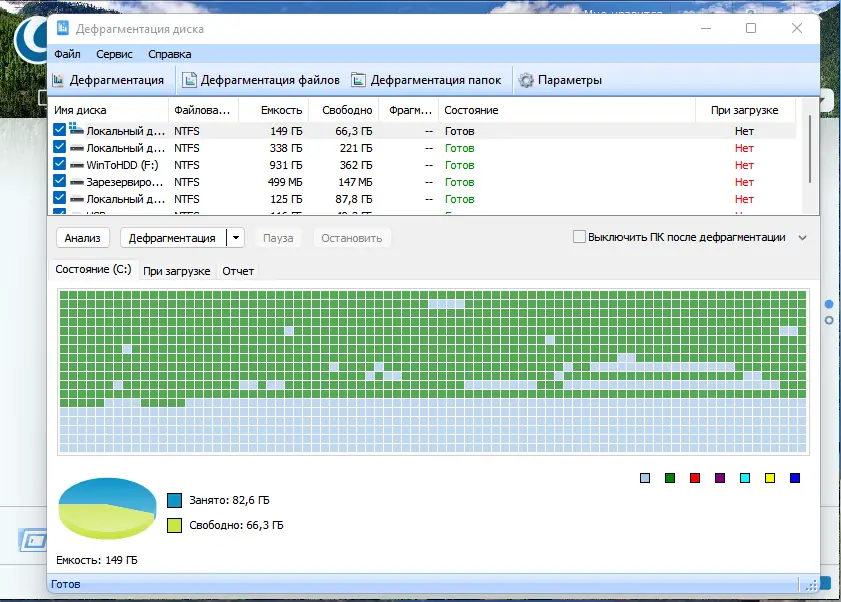Click Дефрагментация файлов toolbar label

click(270, 80)
